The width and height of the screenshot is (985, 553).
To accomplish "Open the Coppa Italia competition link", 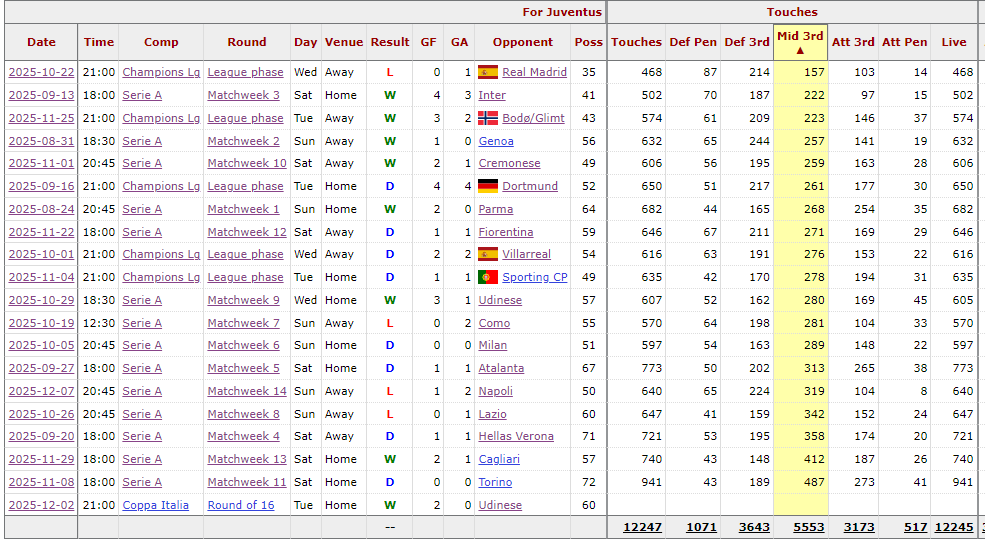I will (x=155, y=505).
